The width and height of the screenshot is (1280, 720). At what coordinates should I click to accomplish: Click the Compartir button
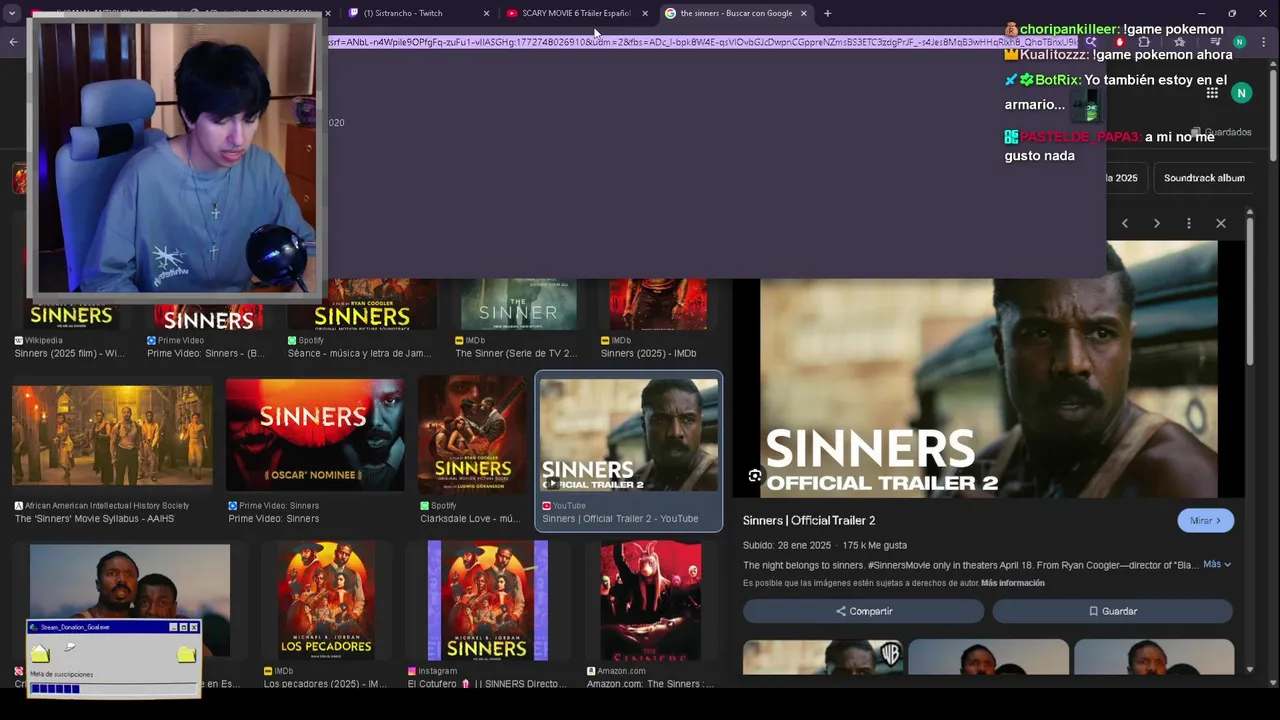(x=864, y=611)
